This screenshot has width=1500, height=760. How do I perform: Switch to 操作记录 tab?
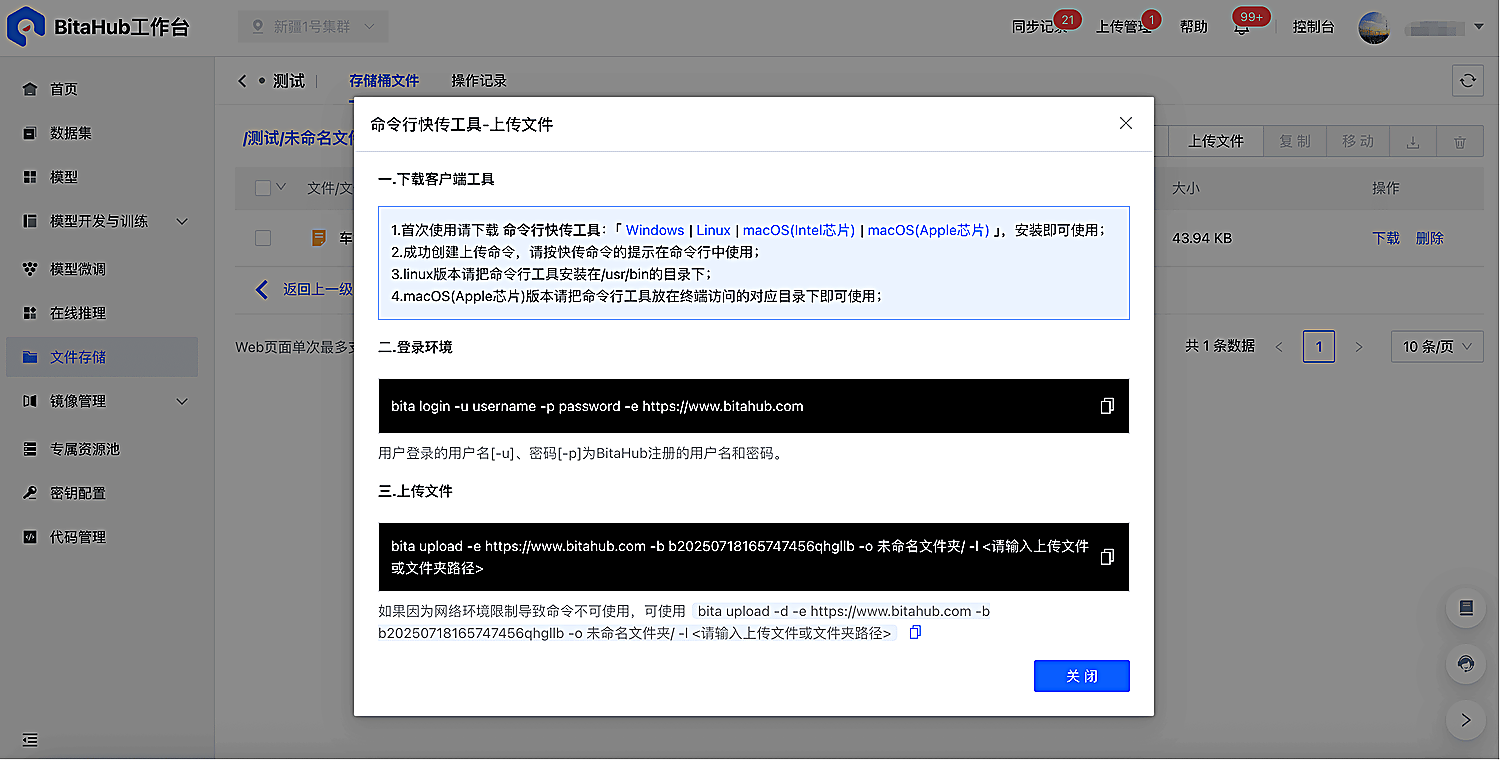[479, 81]
